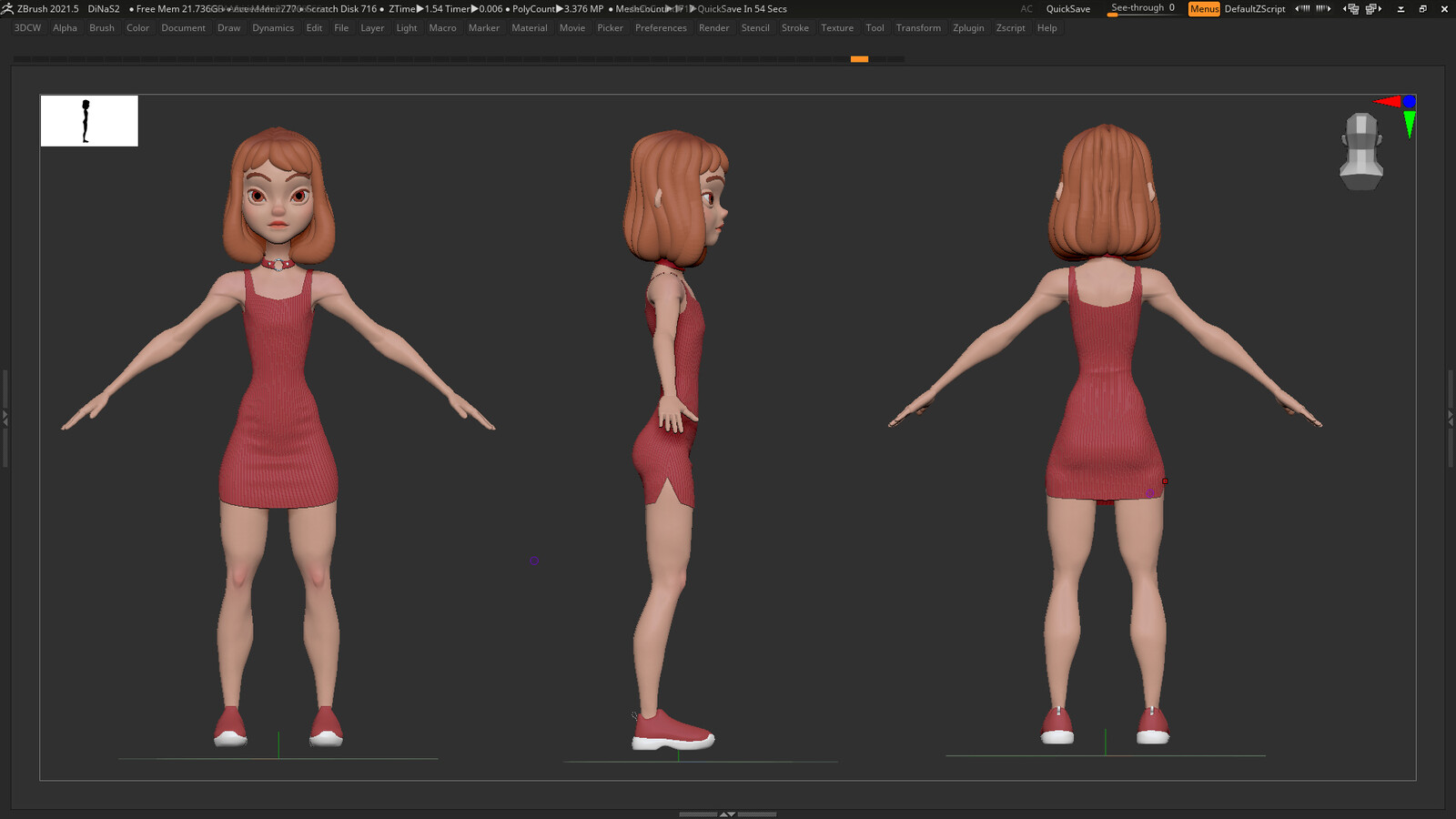Open the Edit menu
This screenshot has width=1456, height=819.
pos(314,28)
